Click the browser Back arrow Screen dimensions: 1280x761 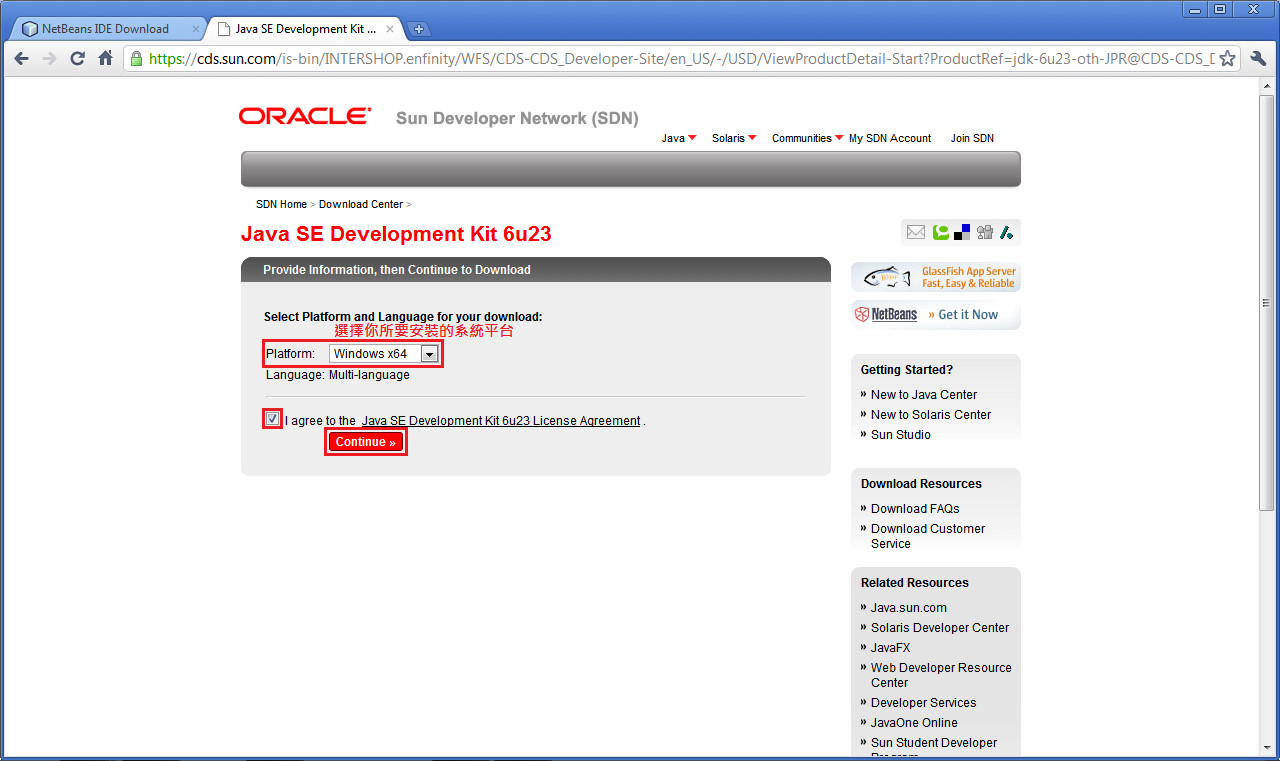pos(21,58)
